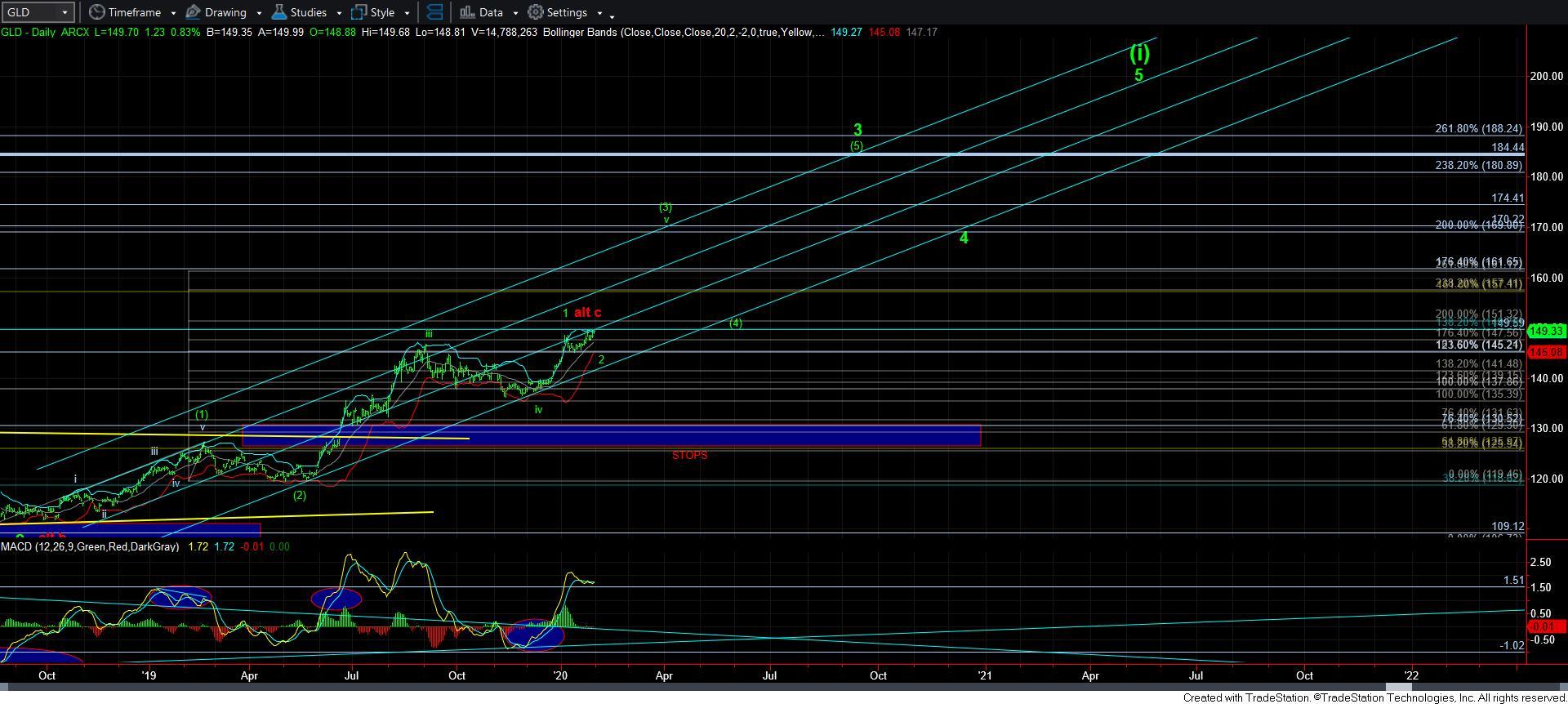Click the "'21" year label on time axis
This screenshot has width=1568, height=704.
984,675
